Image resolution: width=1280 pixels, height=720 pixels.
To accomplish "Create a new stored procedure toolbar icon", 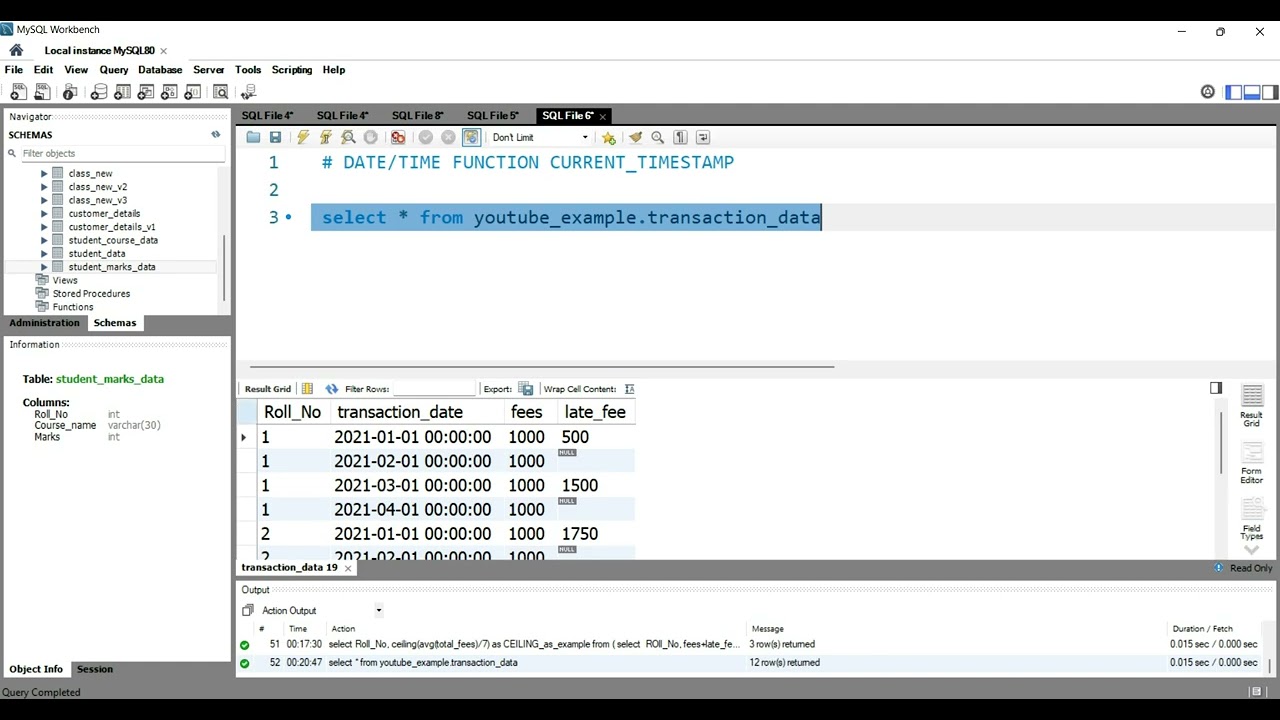I will [x=170, y=92].
